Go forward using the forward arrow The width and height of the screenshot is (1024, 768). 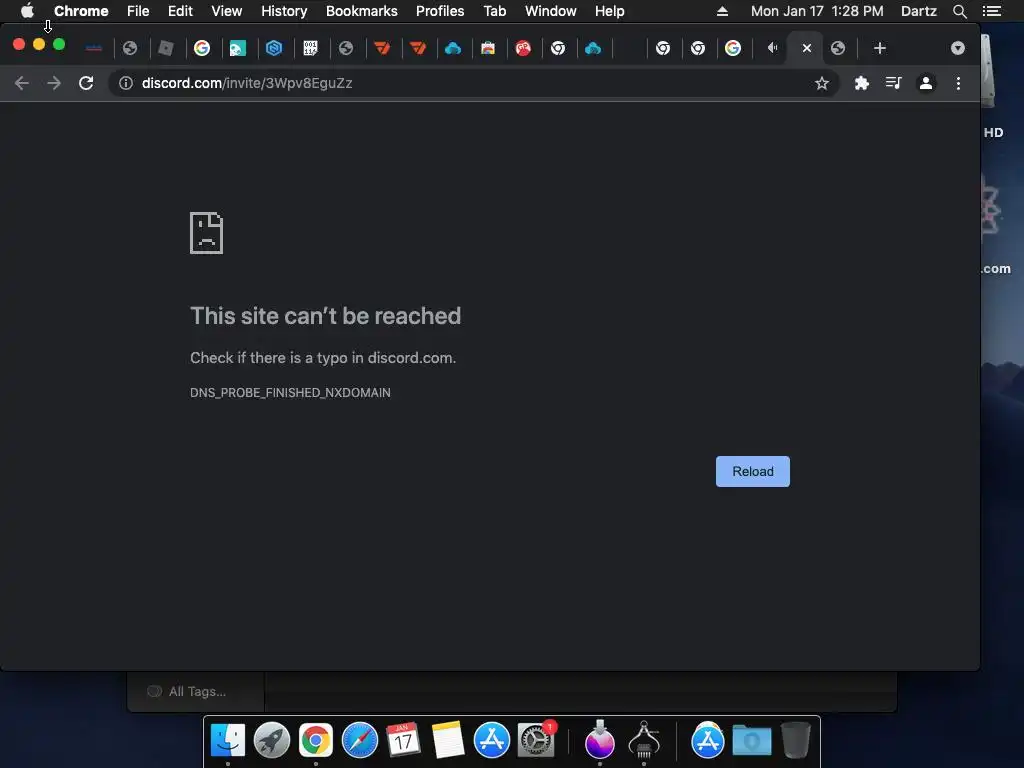pos(54,83)
